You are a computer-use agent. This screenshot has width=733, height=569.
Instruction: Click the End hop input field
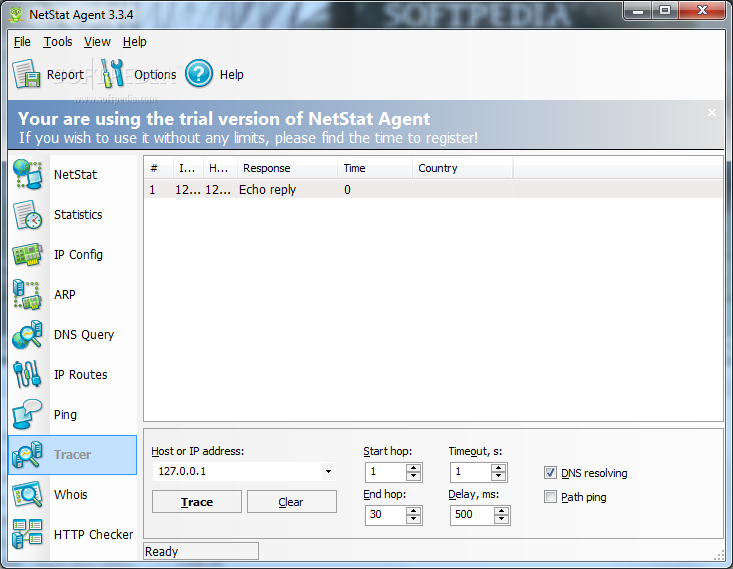click(386, 515)
